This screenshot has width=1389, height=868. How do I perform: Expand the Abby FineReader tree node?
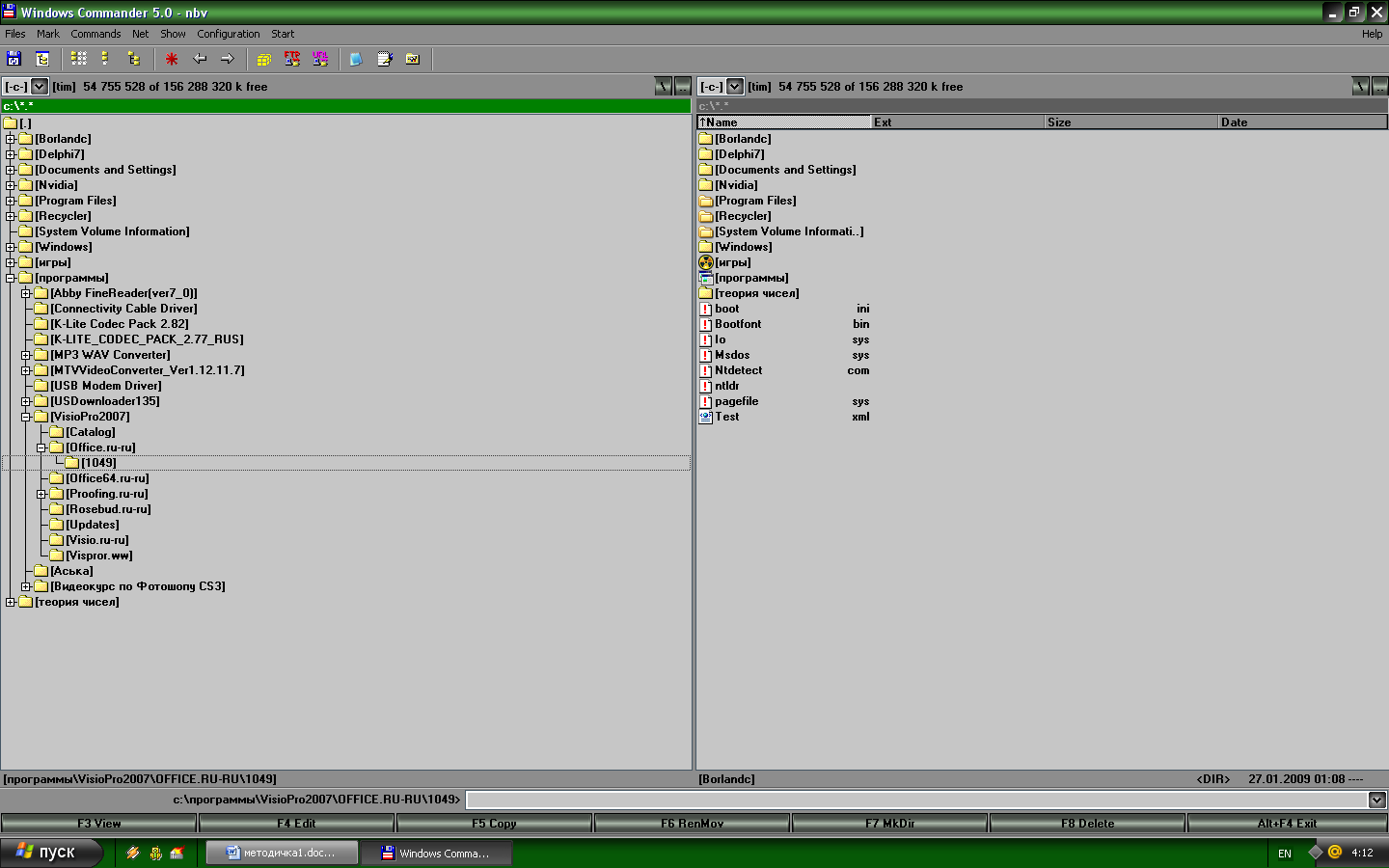click(26, 293)
